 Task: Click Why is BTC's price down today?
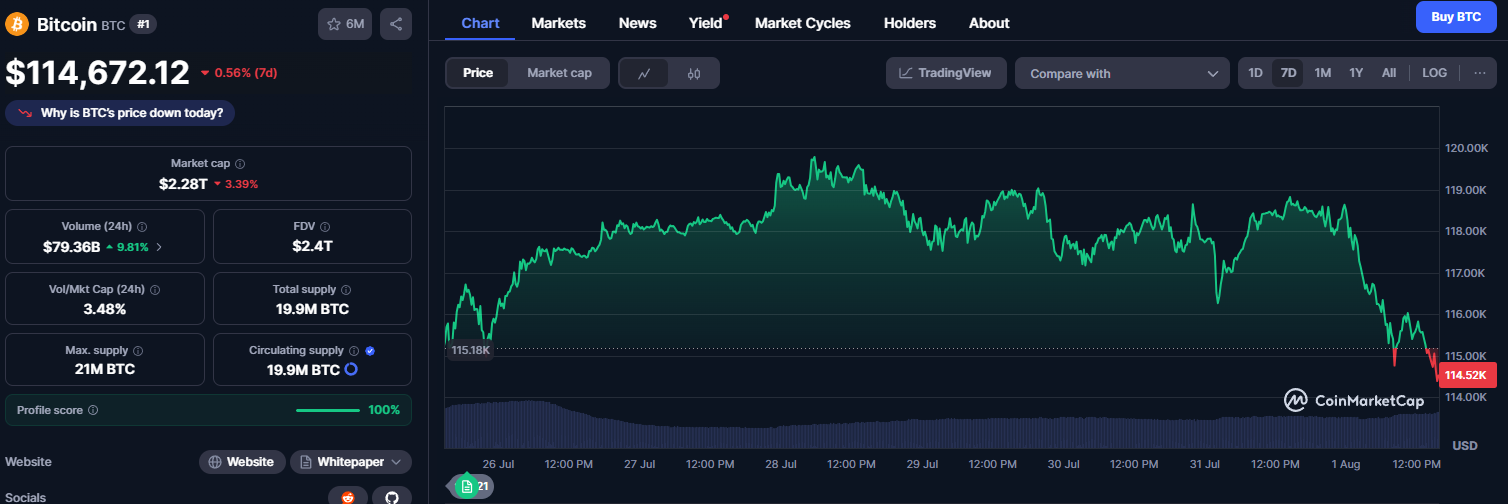[x=121, y=113]
